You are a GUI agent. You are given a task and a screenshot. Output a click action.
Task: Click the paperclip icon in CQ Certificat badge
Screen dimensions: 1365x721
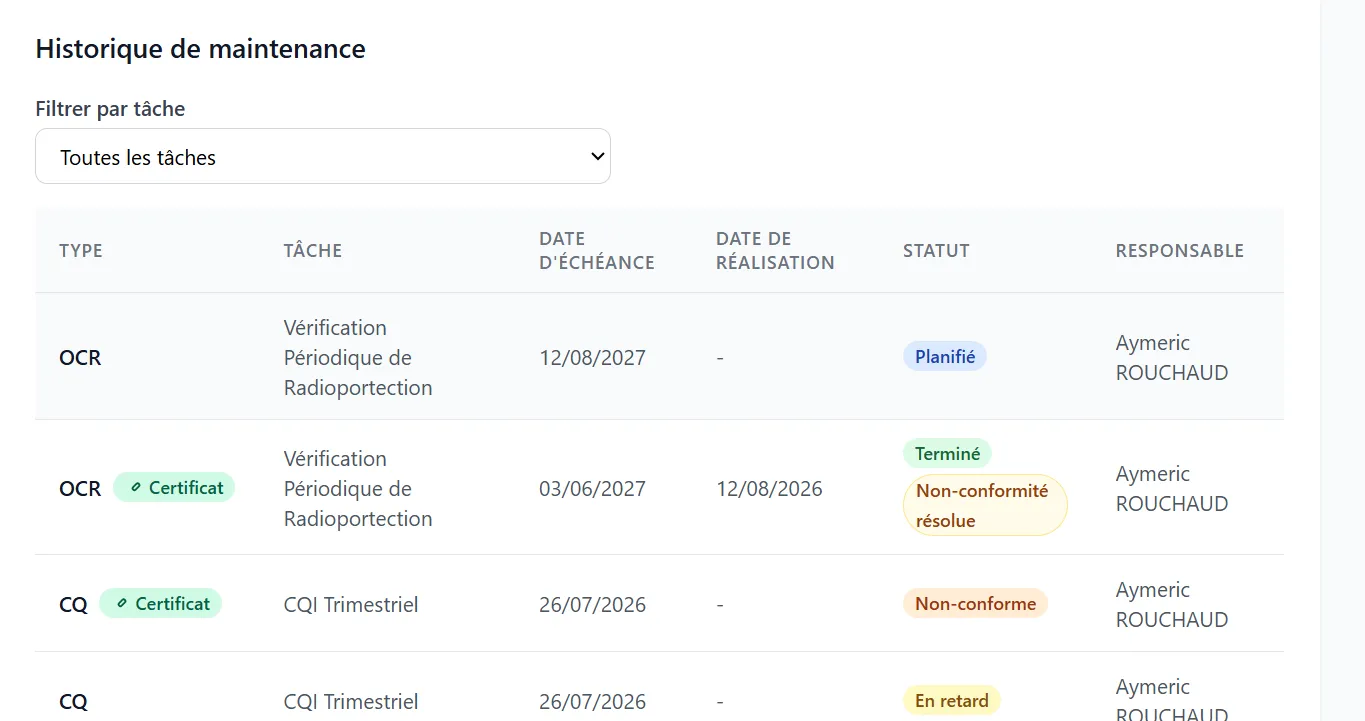122,604
